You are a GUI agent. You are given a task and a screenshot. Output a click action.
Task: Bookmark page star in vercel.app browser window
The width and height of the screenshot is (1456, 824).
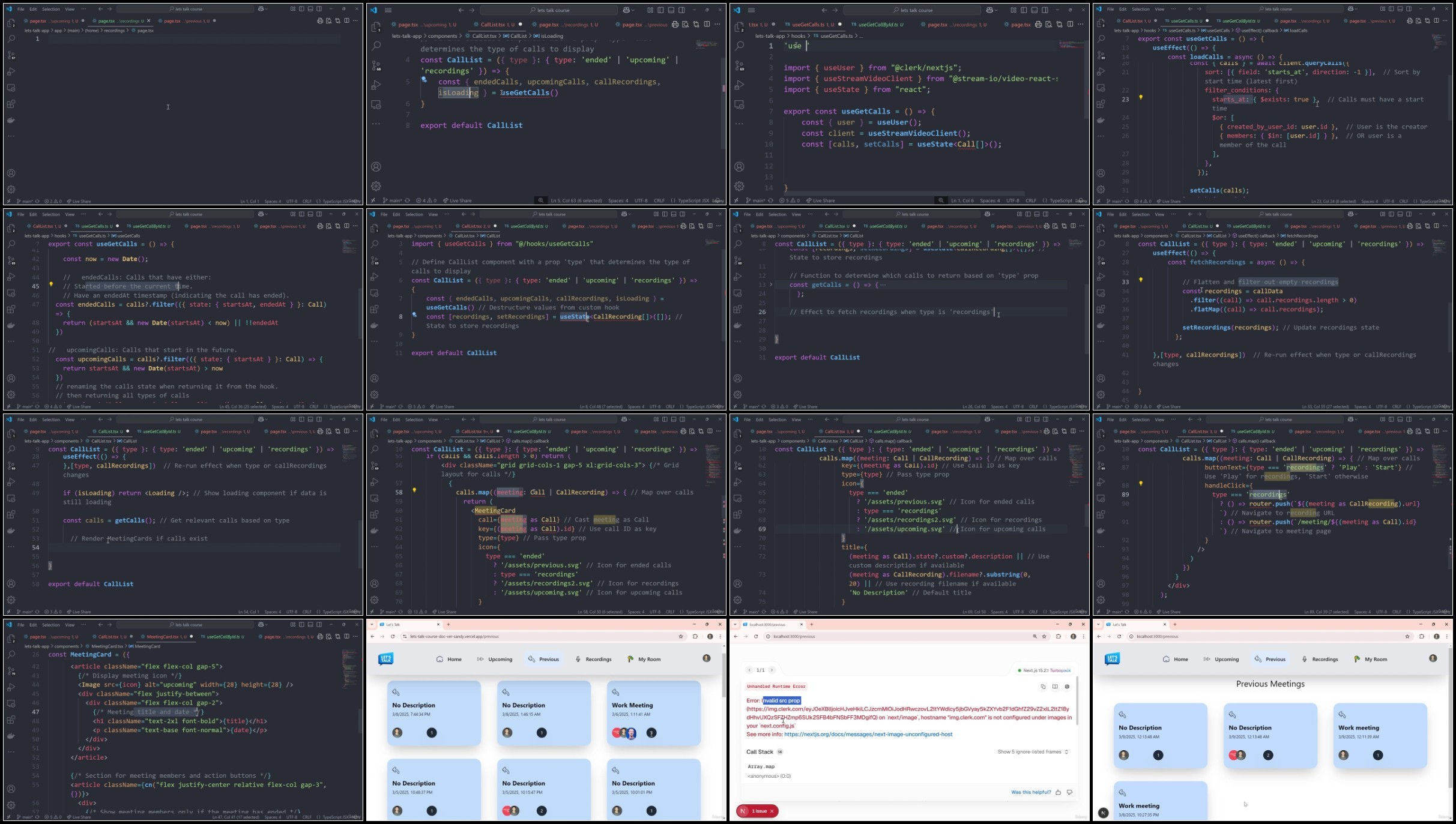click(681, 637)
